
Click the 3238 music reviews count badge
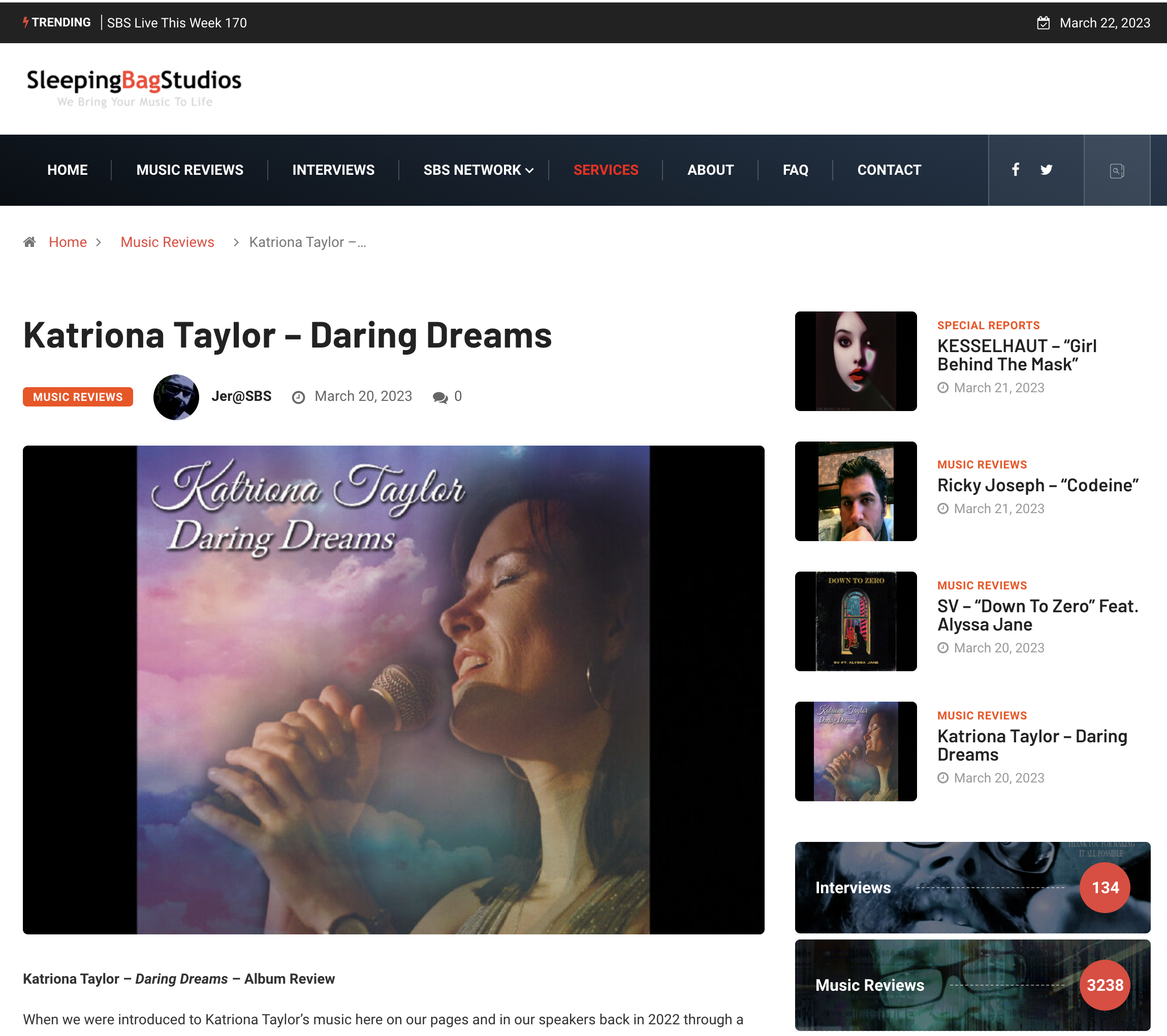(1105, 985)
